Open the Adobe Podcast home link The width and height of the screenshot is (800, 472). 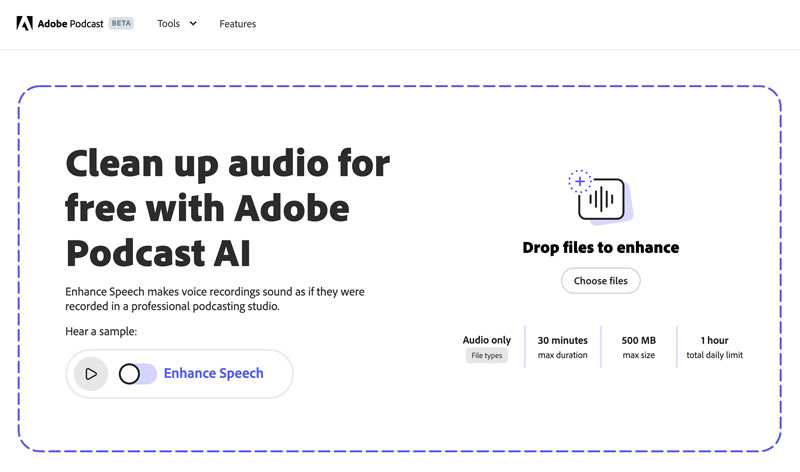70,23
